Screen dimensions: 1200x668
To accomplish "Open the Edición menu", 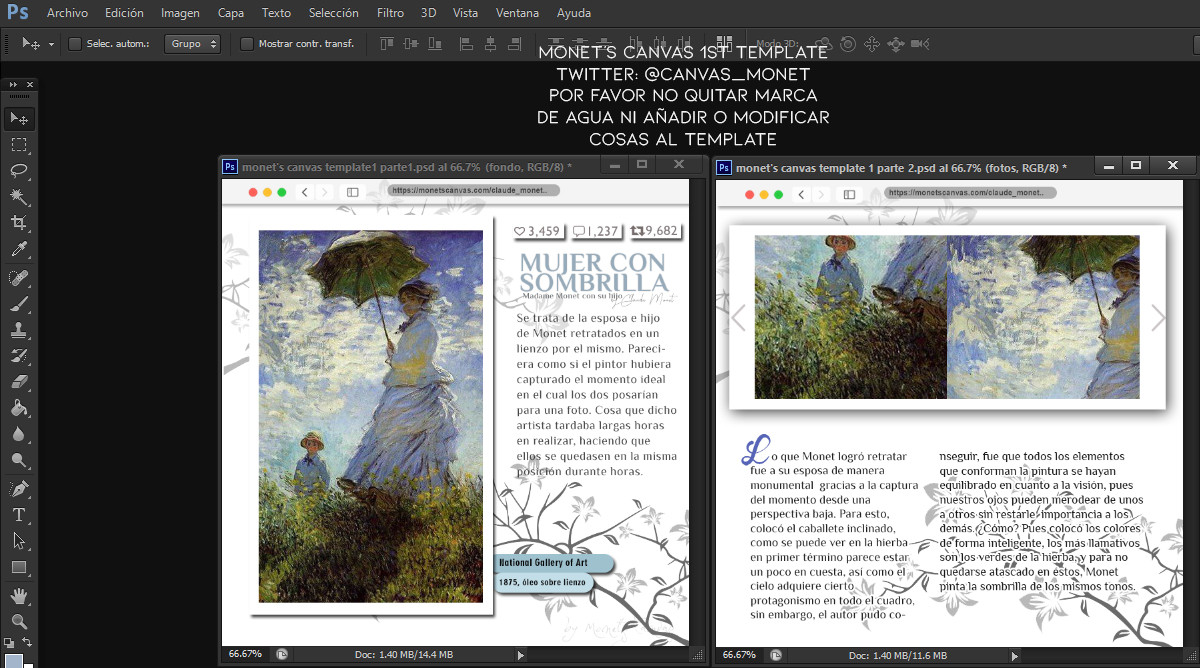I will pos(124,13).
